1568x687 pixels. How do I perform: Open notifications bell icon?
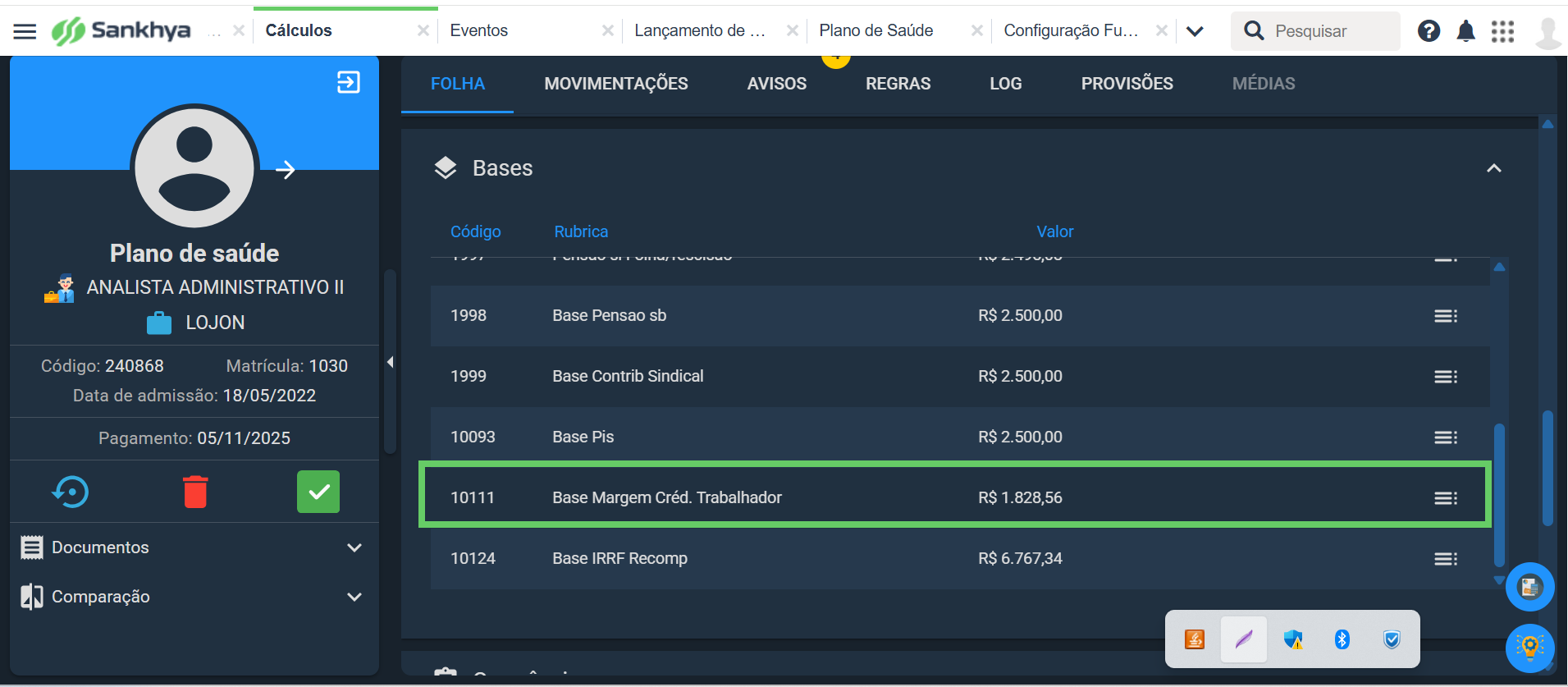[1465, 31]
